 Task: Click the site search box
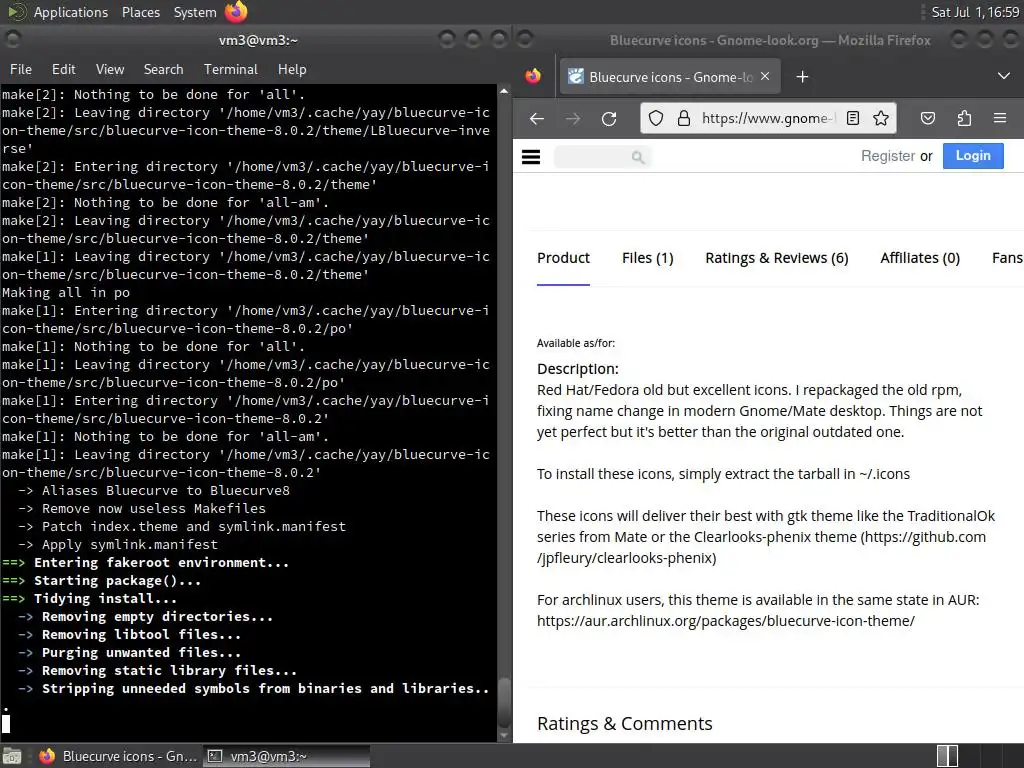[x=602, y=157]
